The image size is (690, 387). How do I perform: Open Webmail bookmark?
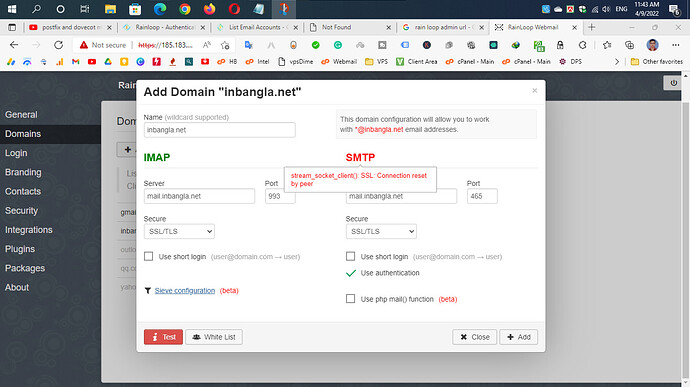(339, 62)
